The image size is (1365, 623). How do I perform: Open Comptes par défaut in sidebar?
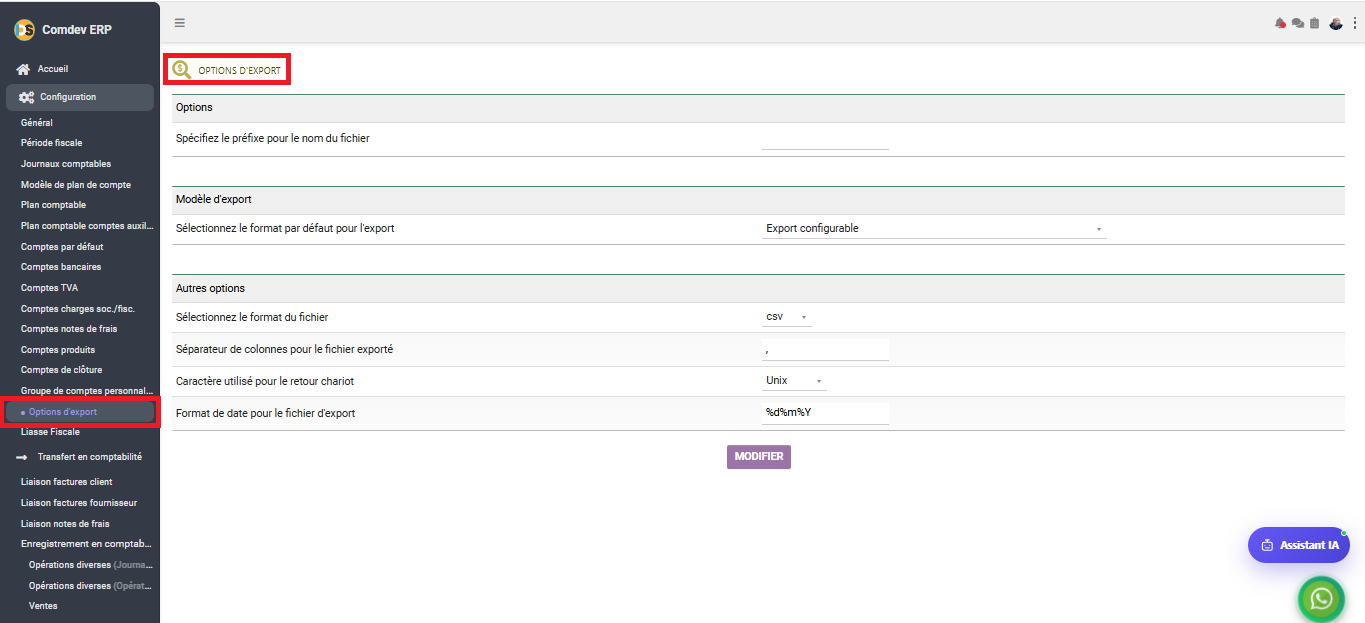(x=62, y=247)
